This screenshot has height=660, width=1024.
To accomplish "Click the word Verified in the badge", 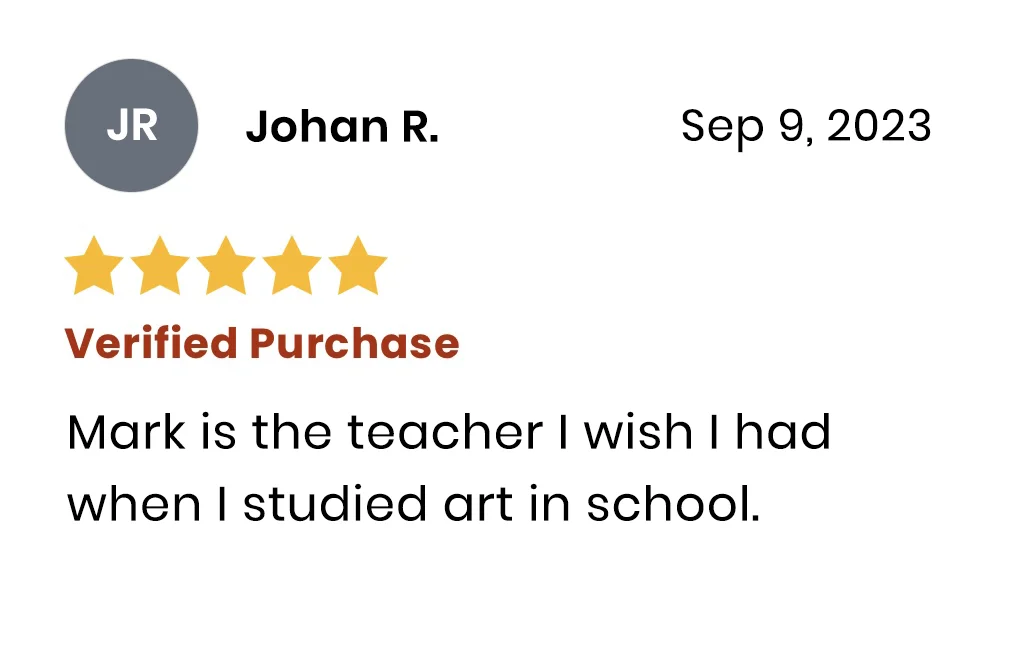I will (x=151, y=343).
